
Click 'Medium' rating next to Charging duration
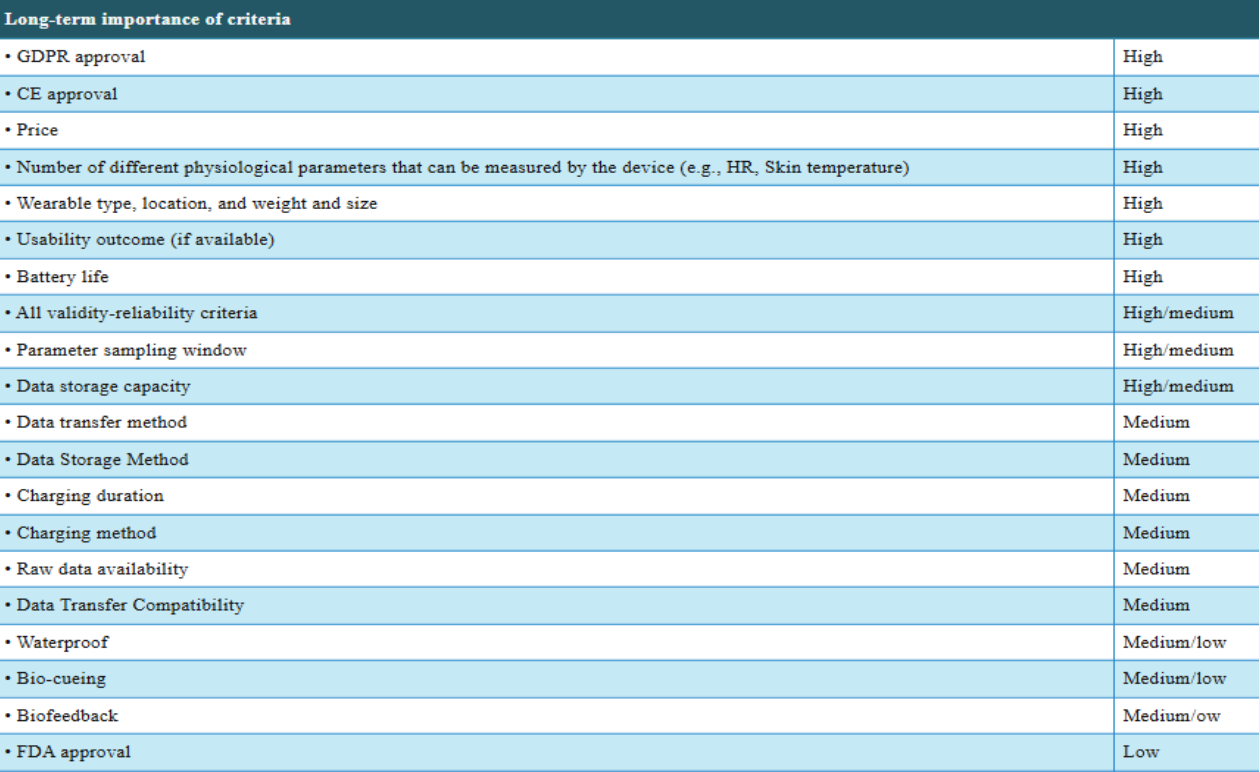(x=1156, y=496)
